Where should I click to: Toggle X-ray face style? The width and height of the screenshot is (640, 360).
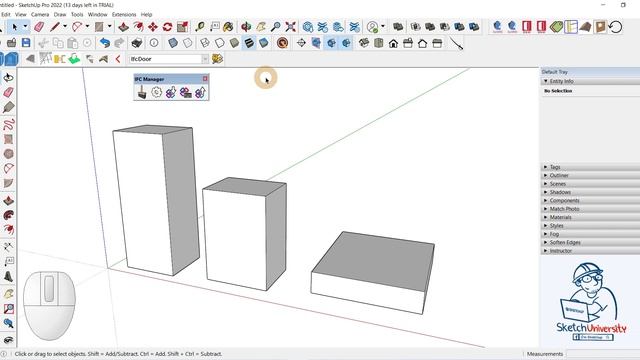173,42
